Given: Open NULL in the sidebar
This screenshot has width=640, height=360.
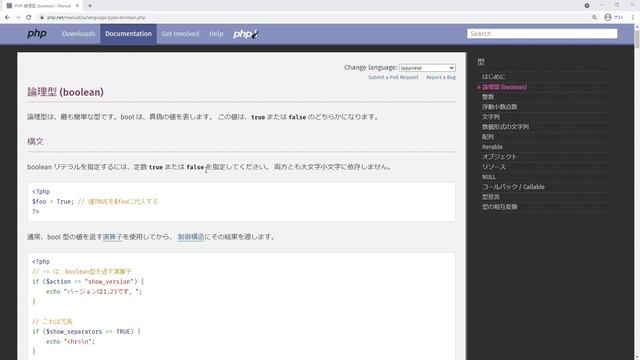Looking at the screenshot, I should 489,177.
